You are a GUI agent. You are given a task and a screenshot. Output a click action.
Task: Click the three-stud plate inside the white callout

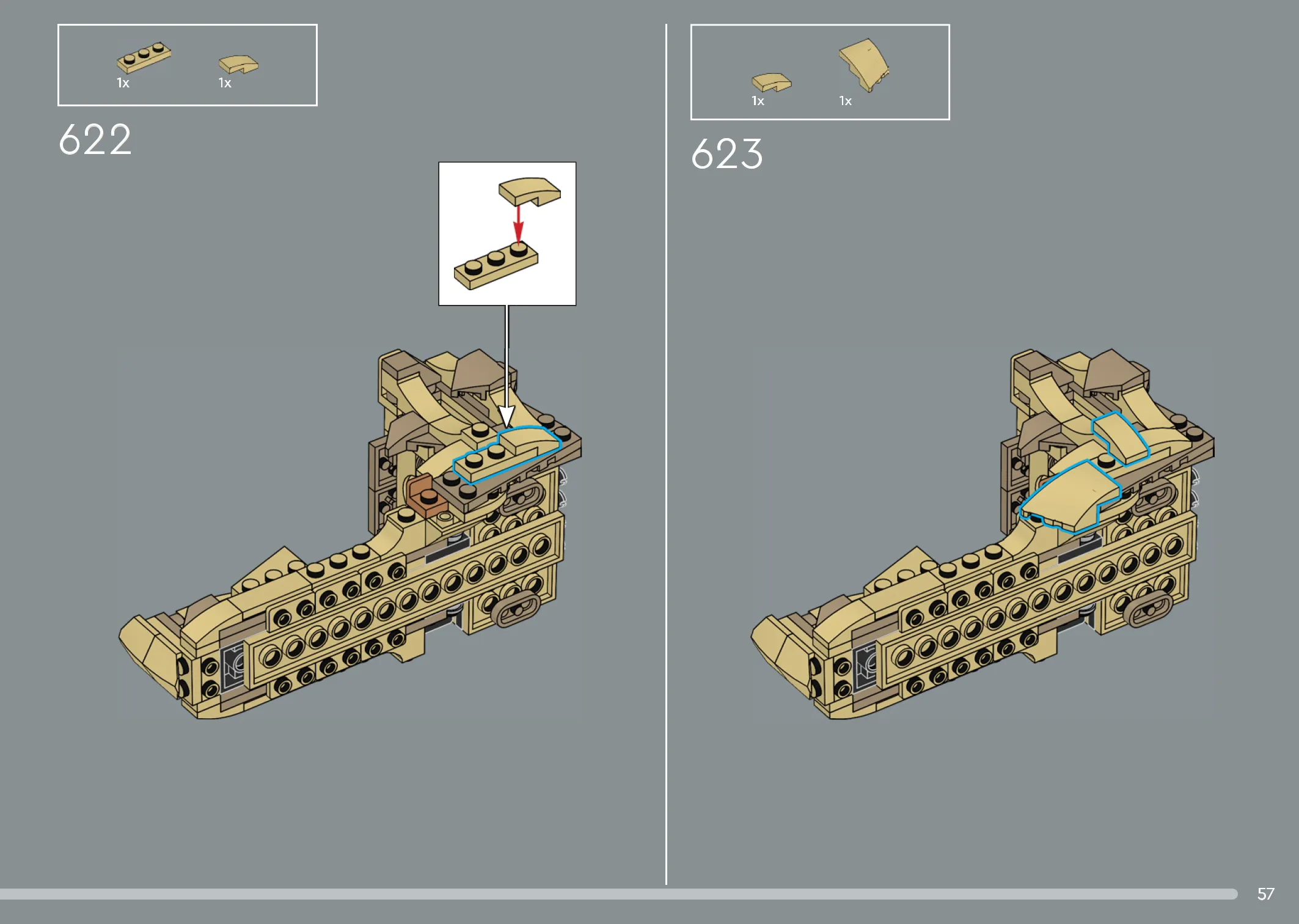(496, 266)
